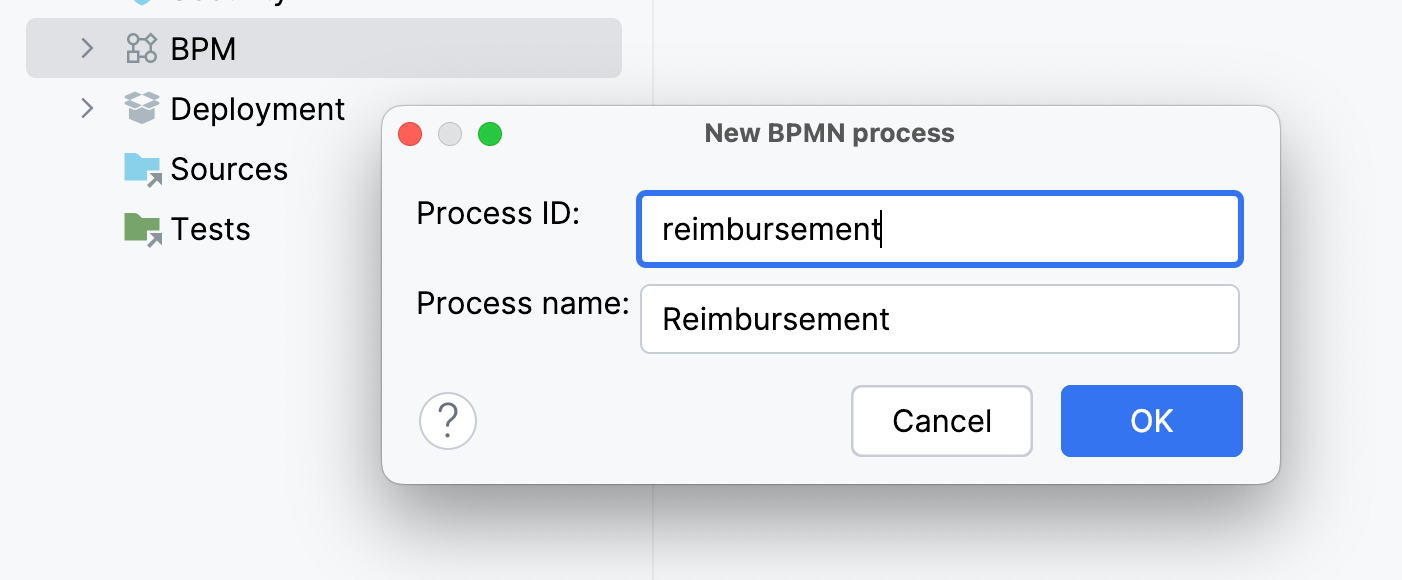Click the green zoom dialog button
The width and height of the screenshot is (1402, 580).
coord(490,134)
